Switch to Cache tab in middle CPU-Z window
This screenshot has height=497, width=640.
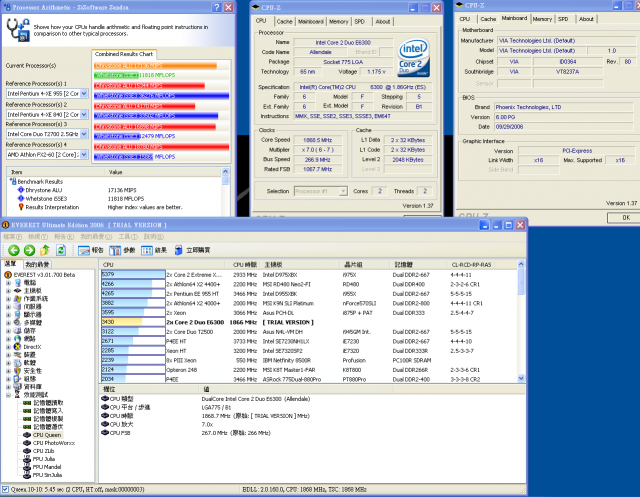click(284, 22)
